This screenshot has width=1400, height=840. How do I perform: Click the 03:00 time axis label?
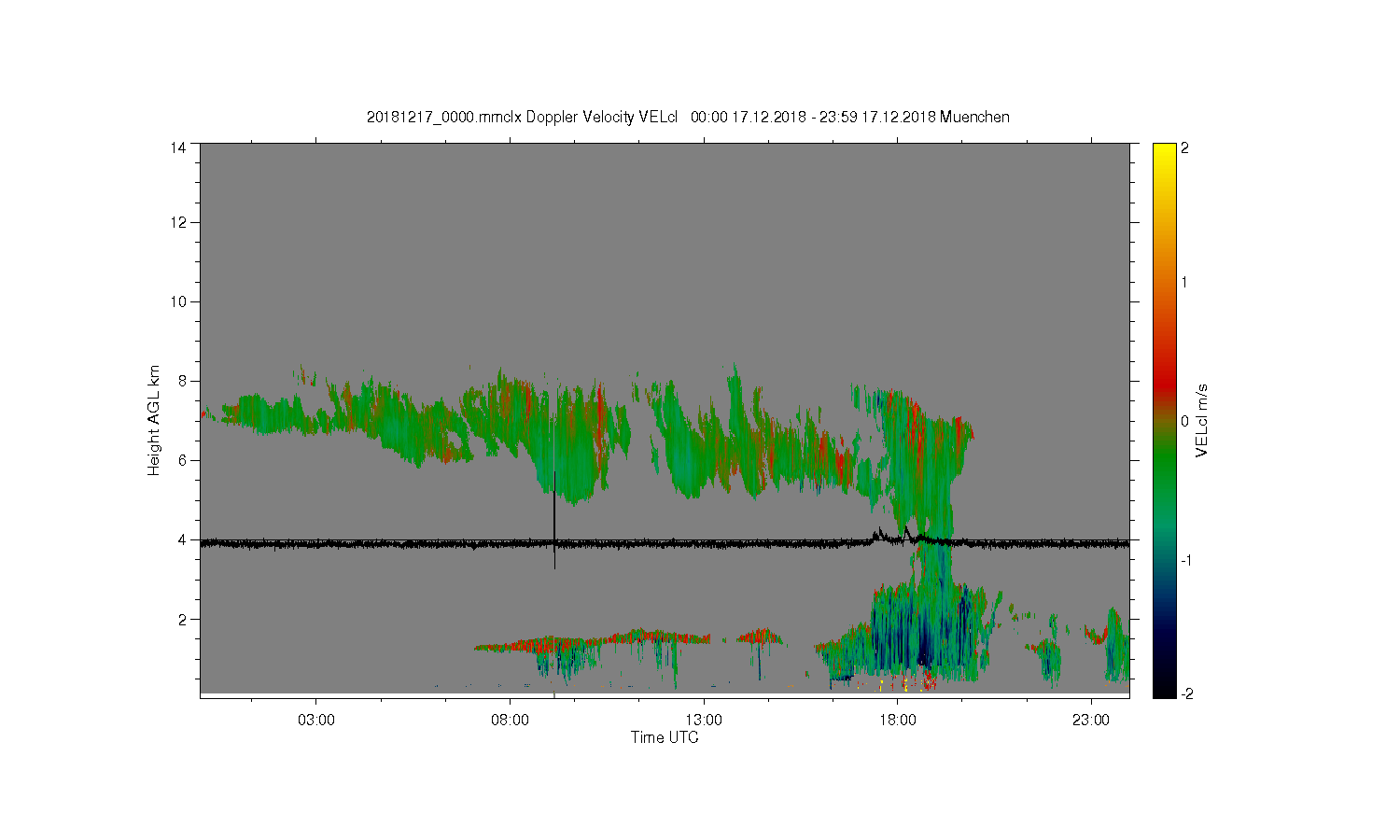pos(315,721)
